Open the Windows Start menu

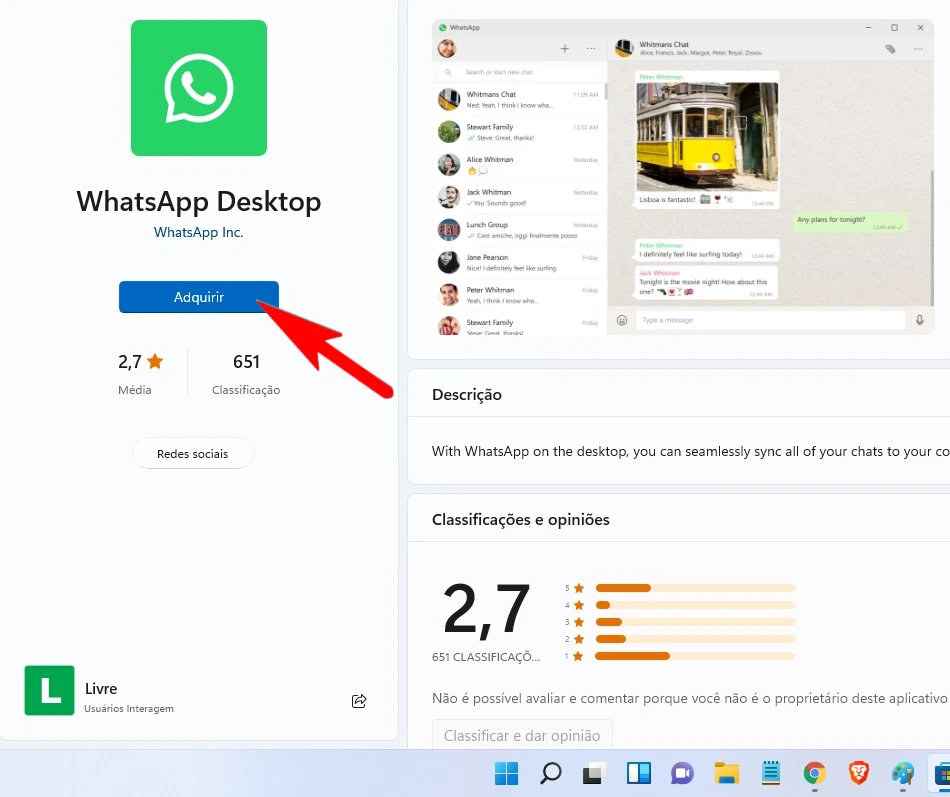[507, 773]
